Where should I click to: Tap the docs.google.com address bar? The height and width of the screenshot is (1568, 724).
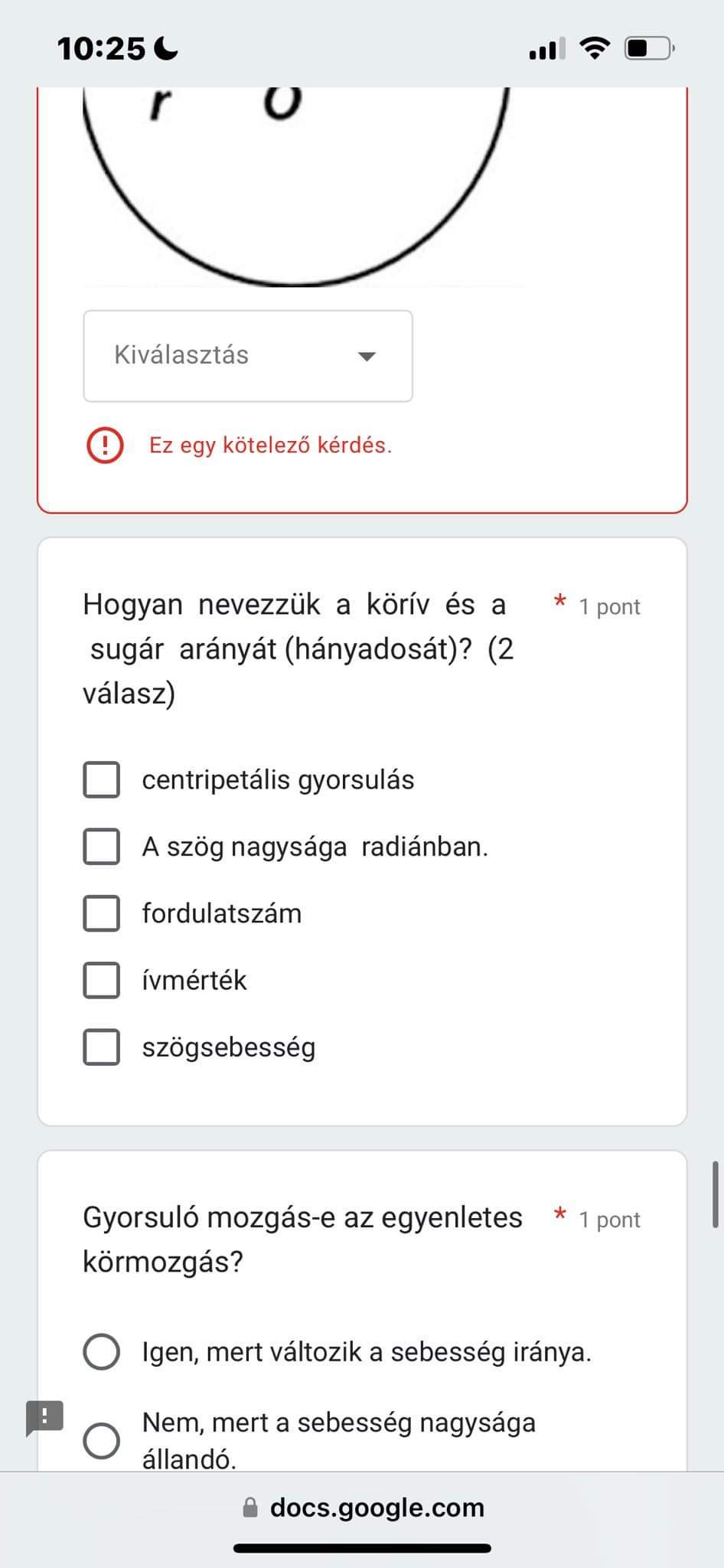tap(362, 1508)
